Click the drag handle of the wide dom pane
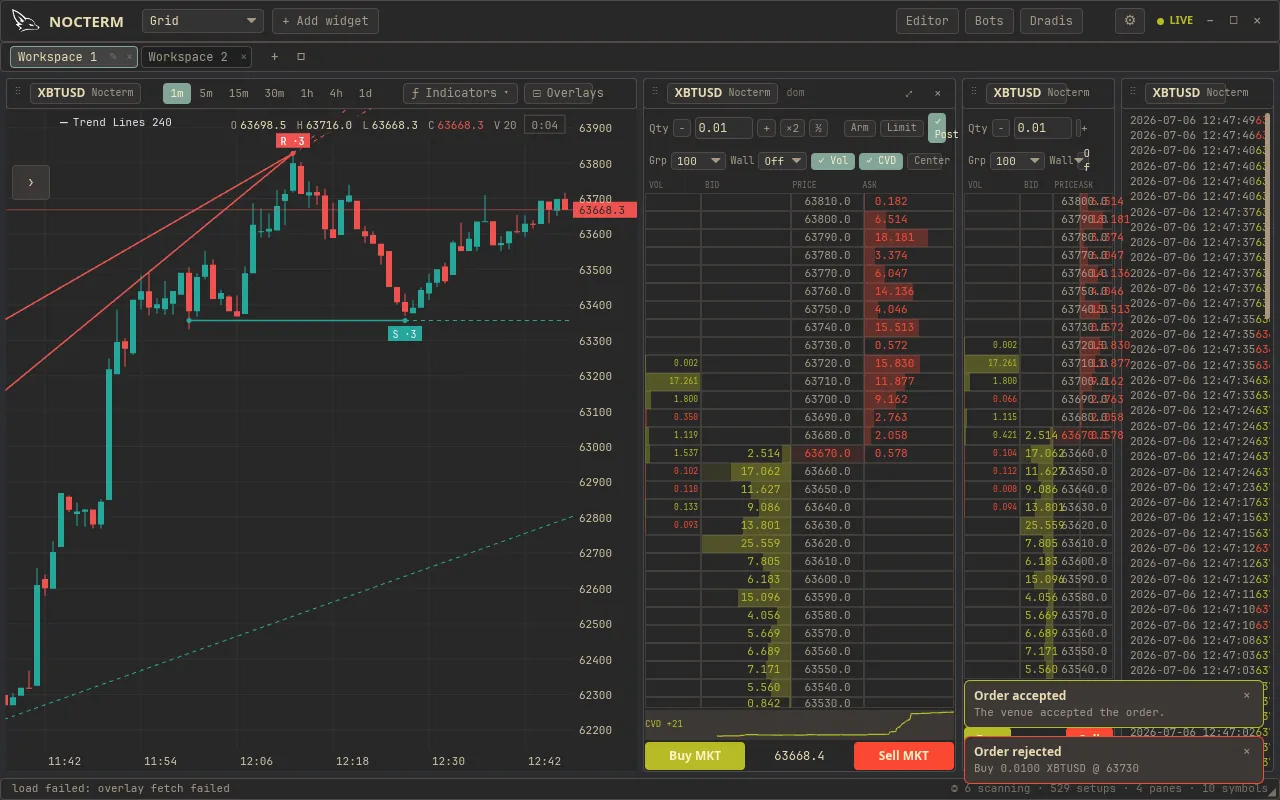The image size is (1280, 800). (x=654, y=92)
